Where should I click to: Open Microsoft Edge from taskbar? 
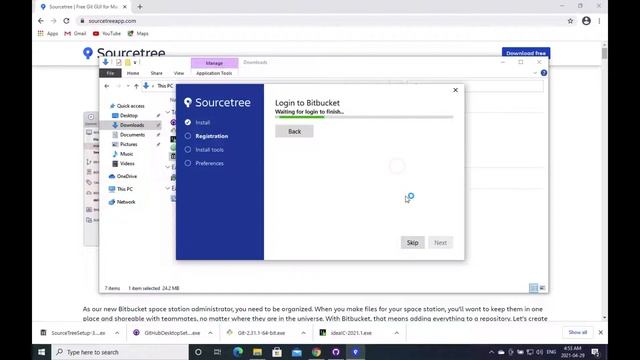(238, 352)
